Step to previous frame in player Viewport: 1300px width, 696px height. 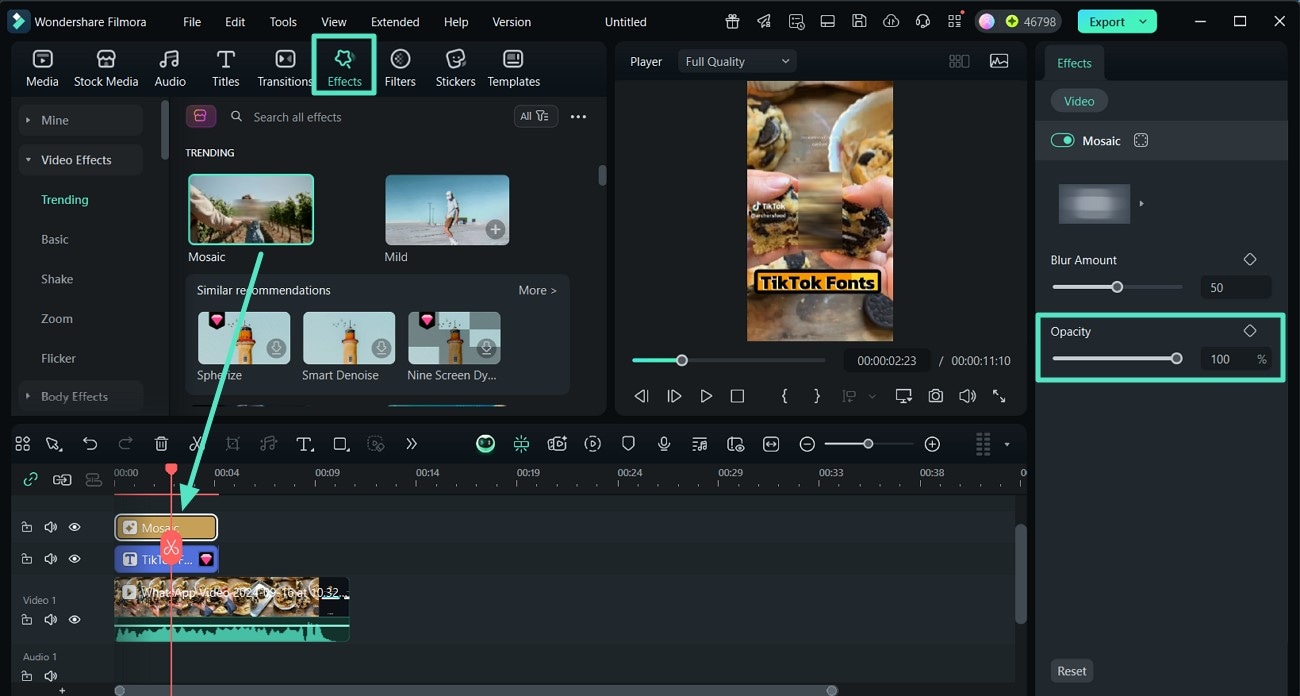(x=642, y=396)
